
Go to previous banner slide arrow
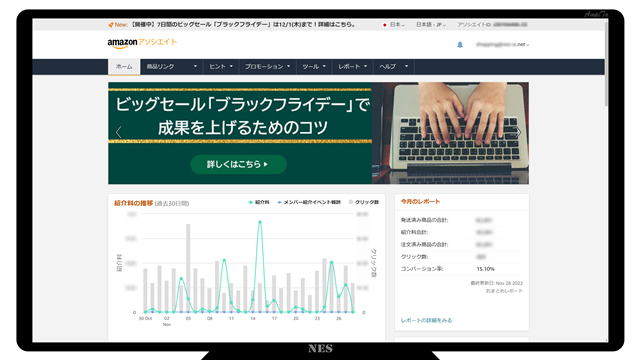point(118,132)
